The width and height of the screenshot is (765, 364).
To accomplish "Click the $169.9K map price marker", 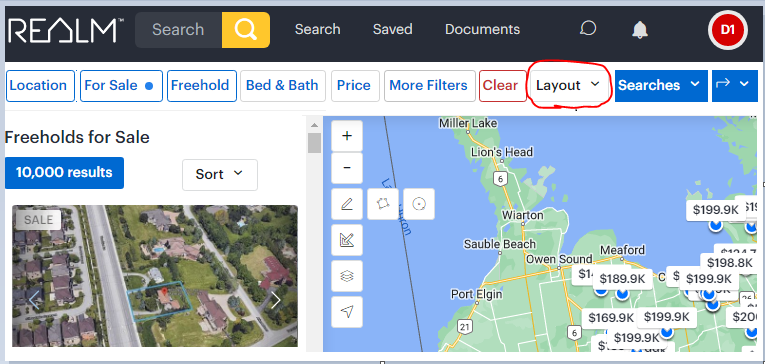I will [610, 319].
